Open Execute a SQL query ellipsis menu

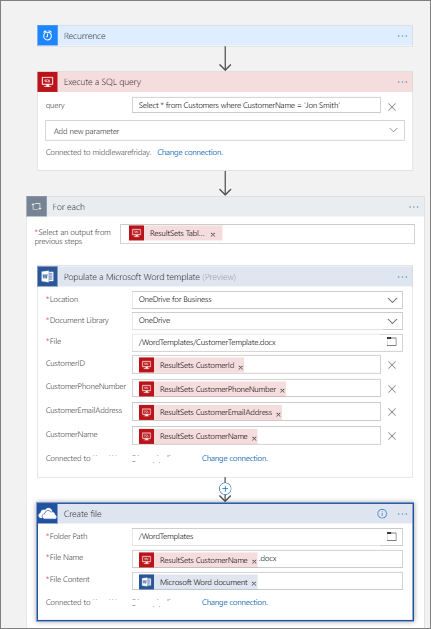402,82
